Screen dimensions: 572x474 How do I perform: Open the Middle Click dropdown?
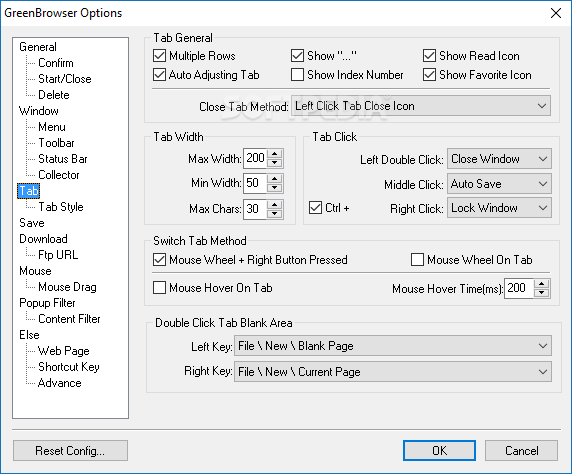coord(499,184)
